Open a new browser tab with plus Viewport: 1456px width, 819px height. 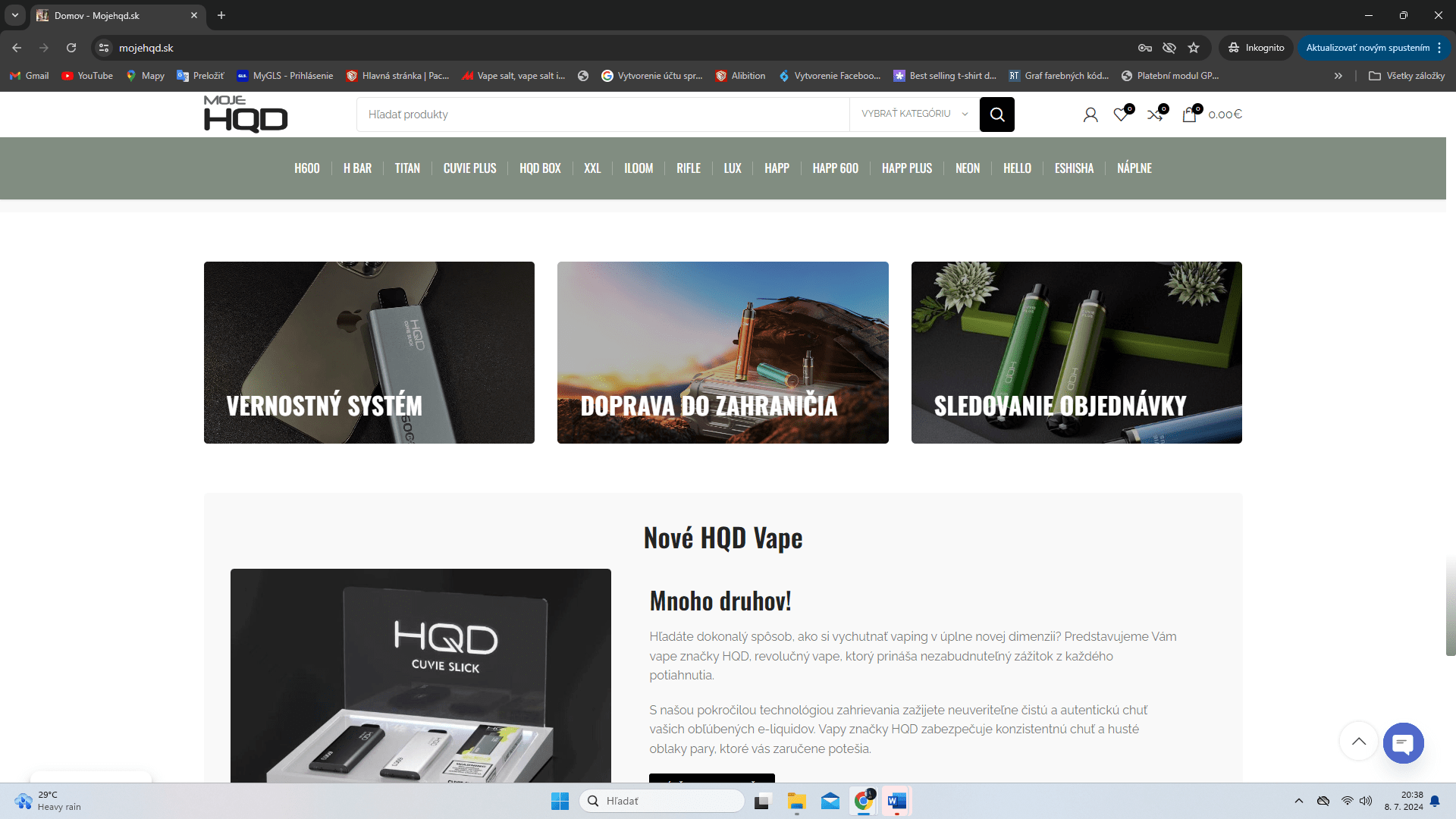[221, 15]
